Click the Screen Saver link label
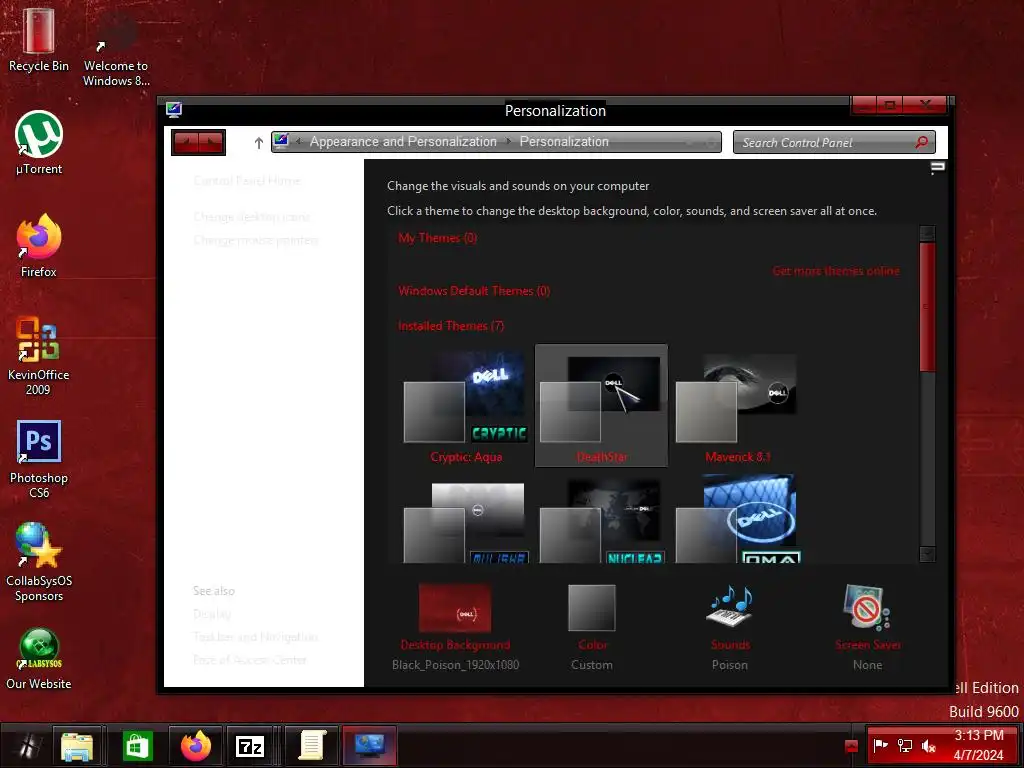The width and height of the screenshot is (1024, 768). tap(867, 645)
